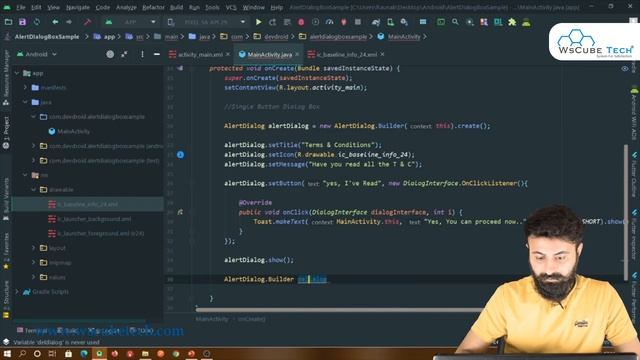Toggle the Project tool window side tab
This screenshot has width=640, height=360.
[x=6, y=132]
